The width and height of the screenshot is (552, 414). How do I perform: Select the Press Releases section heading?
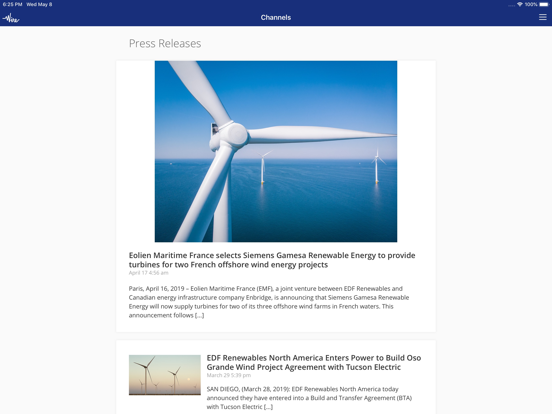165,43
